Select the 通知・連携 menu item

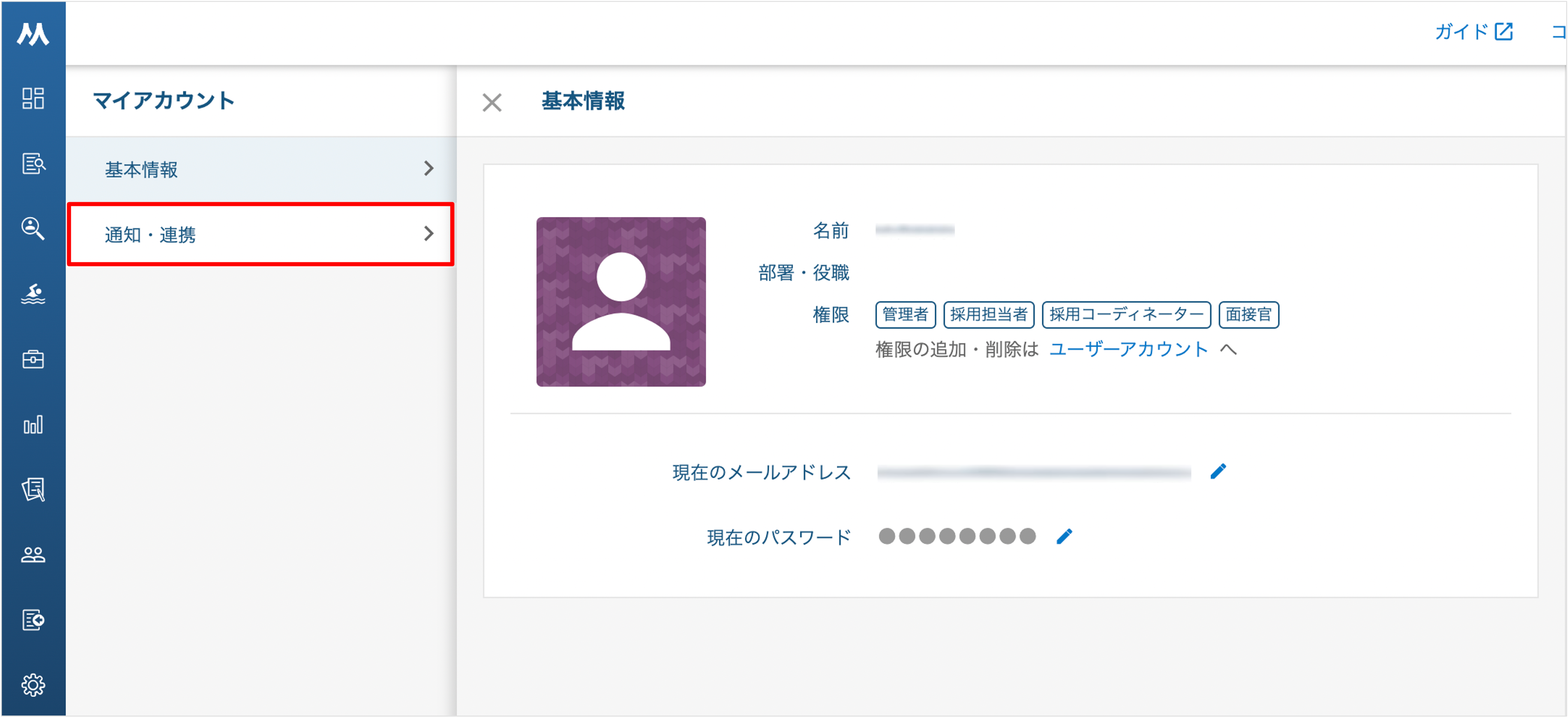click(x=261, y=234)
